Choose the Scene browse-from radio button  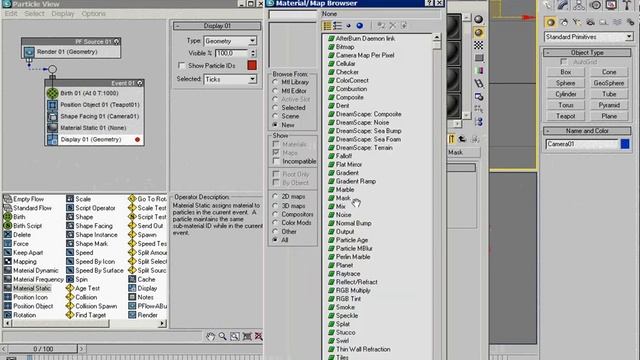(275, 116)
